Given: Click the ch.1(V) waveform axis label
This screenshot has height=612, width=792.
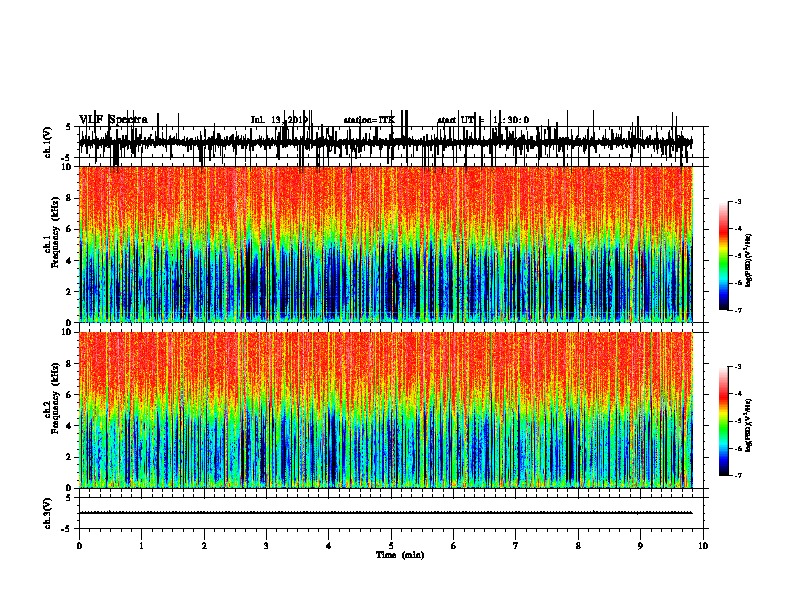Looking at the screenshot, I should click(x=48, y=142).
